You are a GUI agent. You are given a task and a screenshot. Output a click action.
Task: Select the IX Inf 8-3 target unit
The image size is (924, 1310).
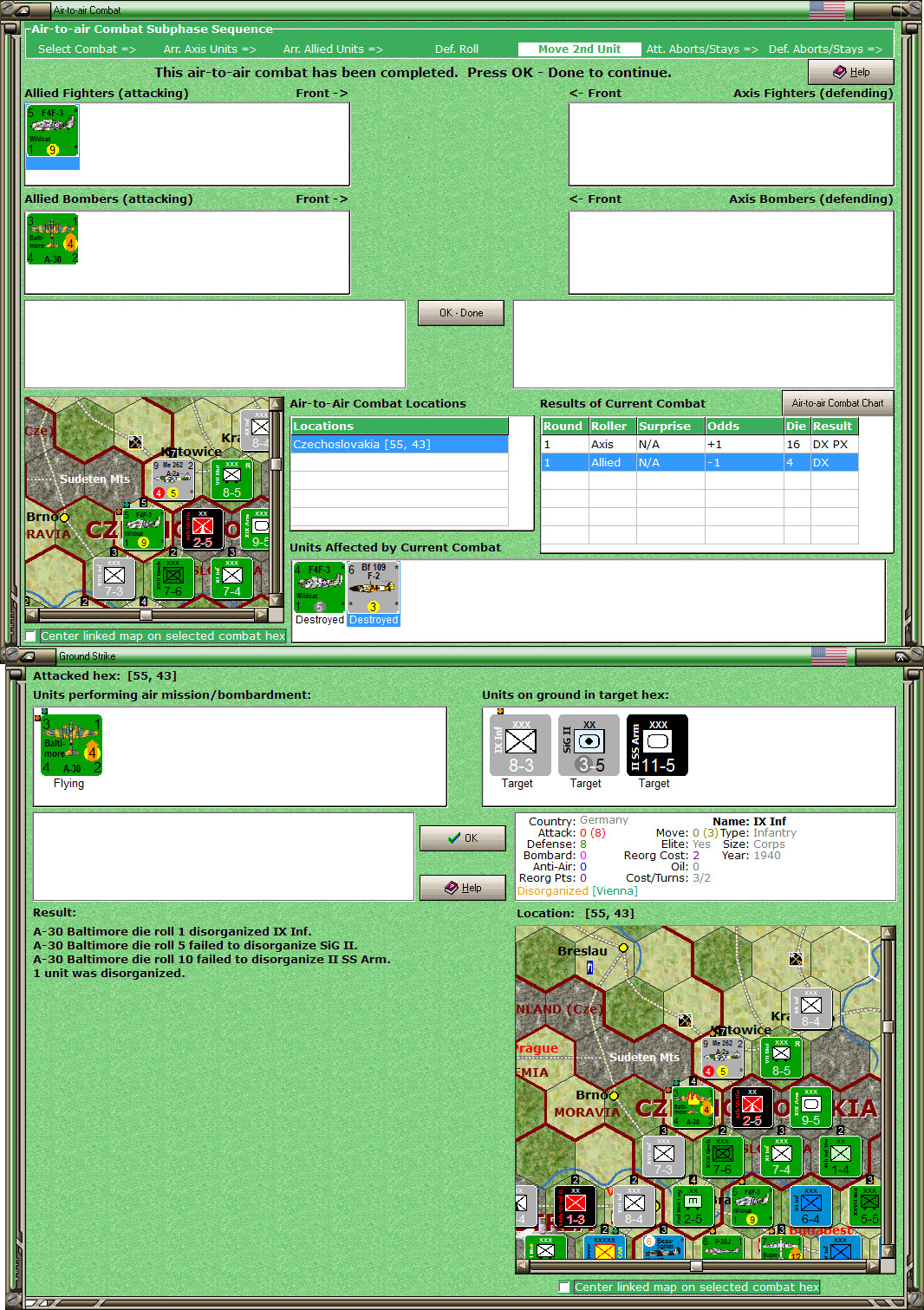(520, 745)
